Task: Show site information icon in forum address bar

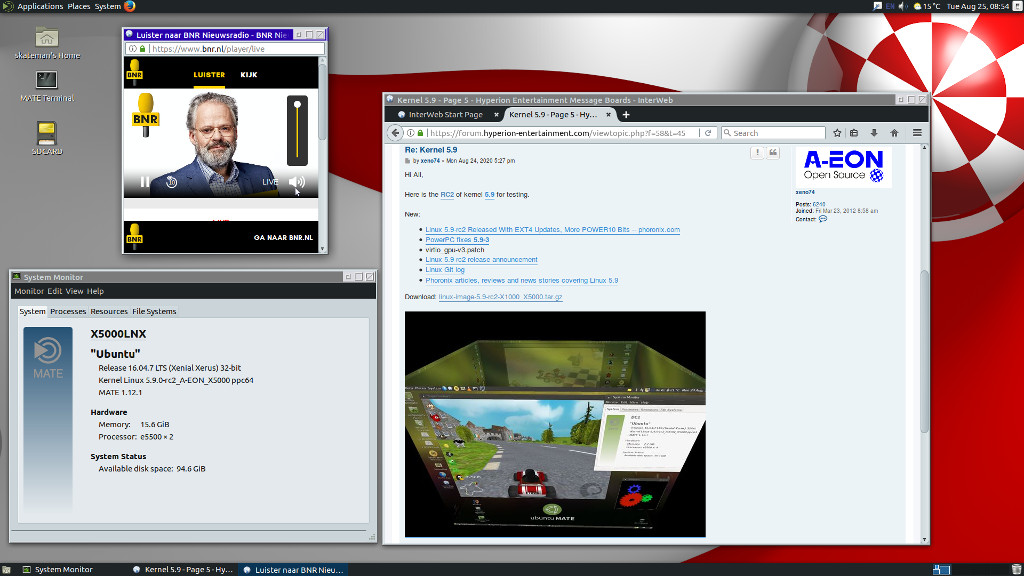Action: pyautogui.click(x=411, y=133)
